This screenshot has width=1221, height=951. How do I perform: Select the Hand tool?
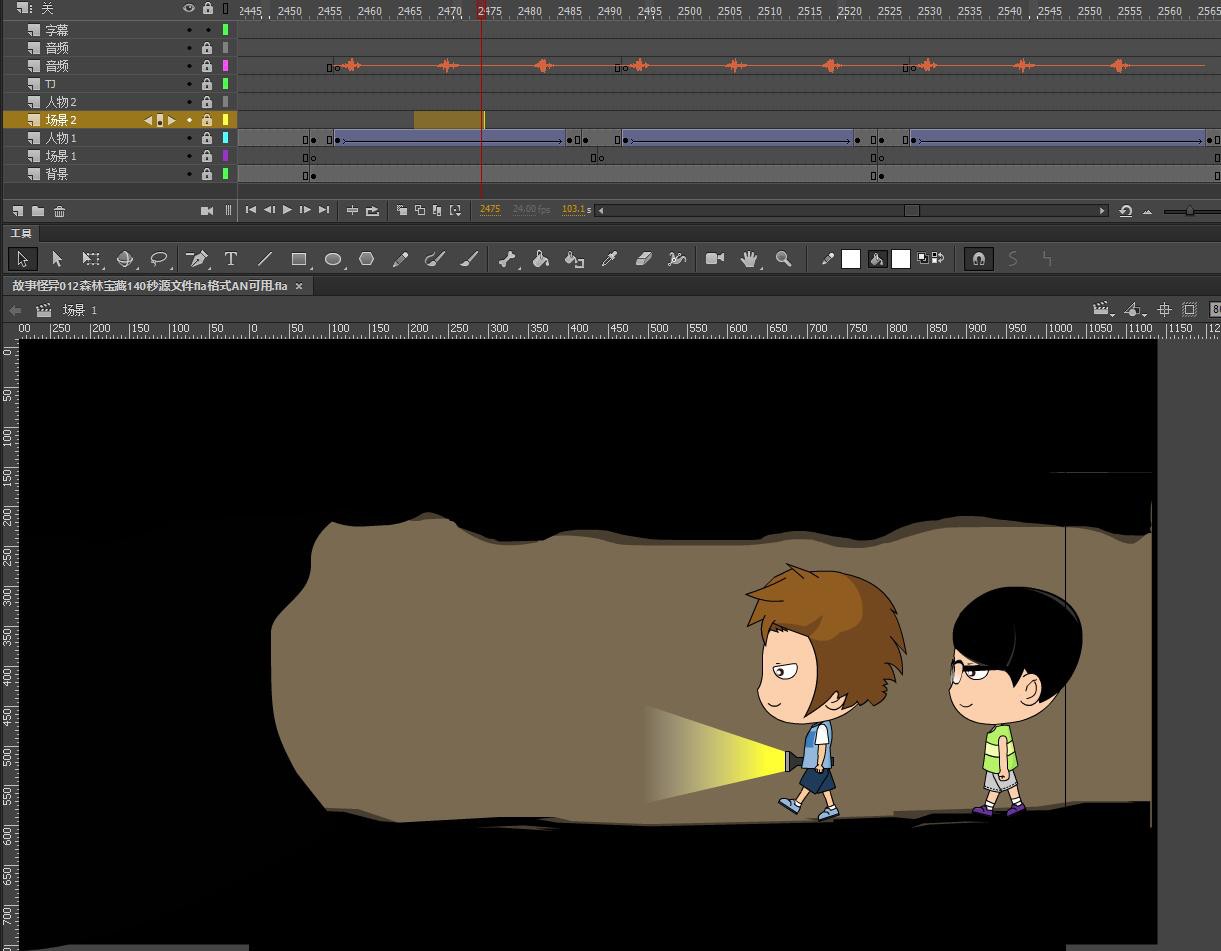749,259
